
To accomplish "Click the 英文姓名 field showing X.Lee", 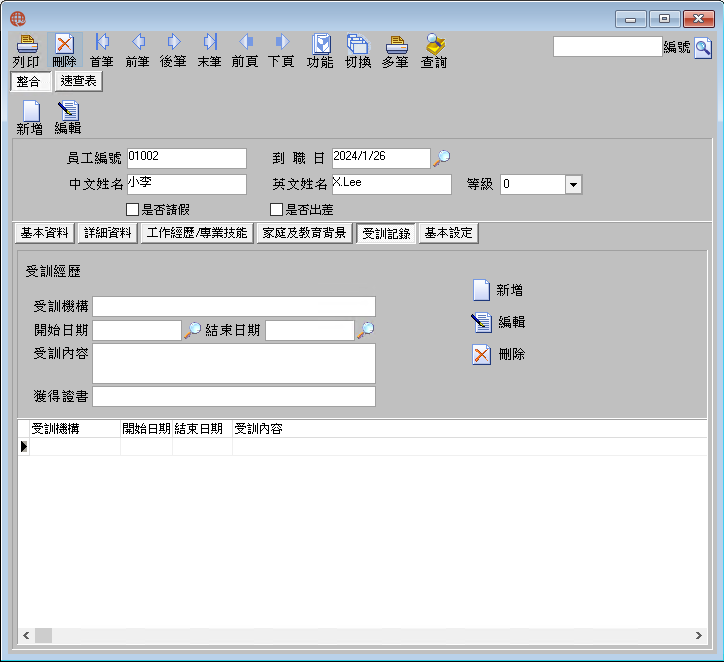I will tap(392, 185).
